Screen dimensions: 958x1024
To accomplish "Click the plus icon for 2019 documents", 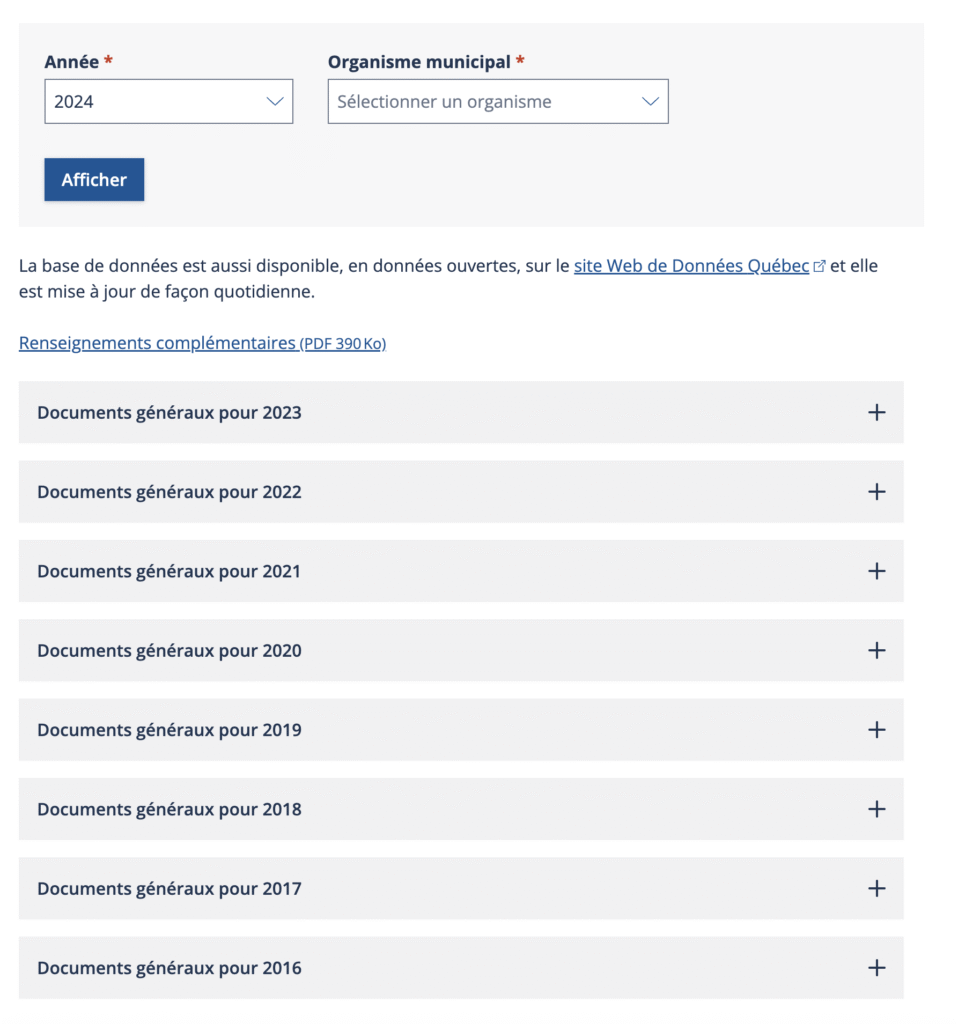I will 877,730.
